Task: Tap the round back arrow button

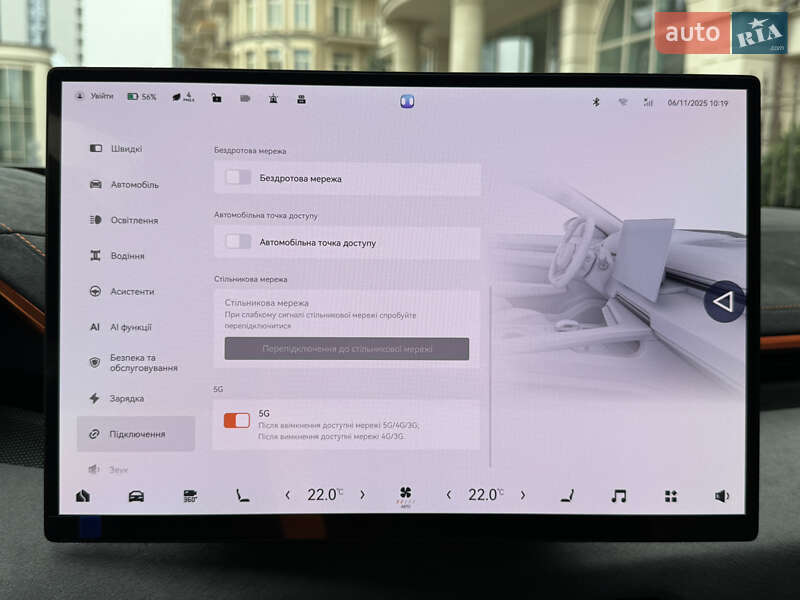Action: pyautogui.click(x=723, y=301)
